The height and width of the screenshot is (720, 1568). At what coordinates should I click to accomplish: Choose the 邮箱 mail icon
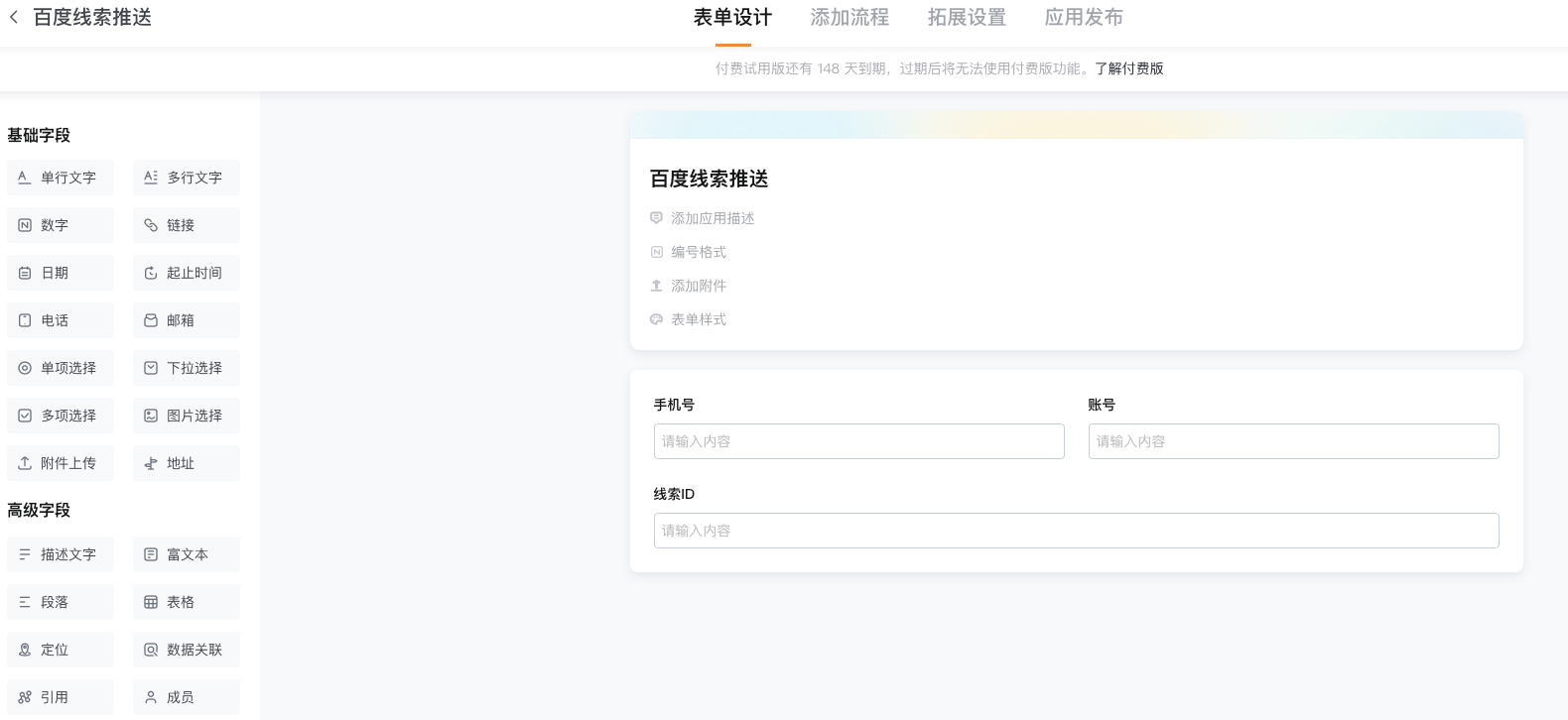[151, 320]
